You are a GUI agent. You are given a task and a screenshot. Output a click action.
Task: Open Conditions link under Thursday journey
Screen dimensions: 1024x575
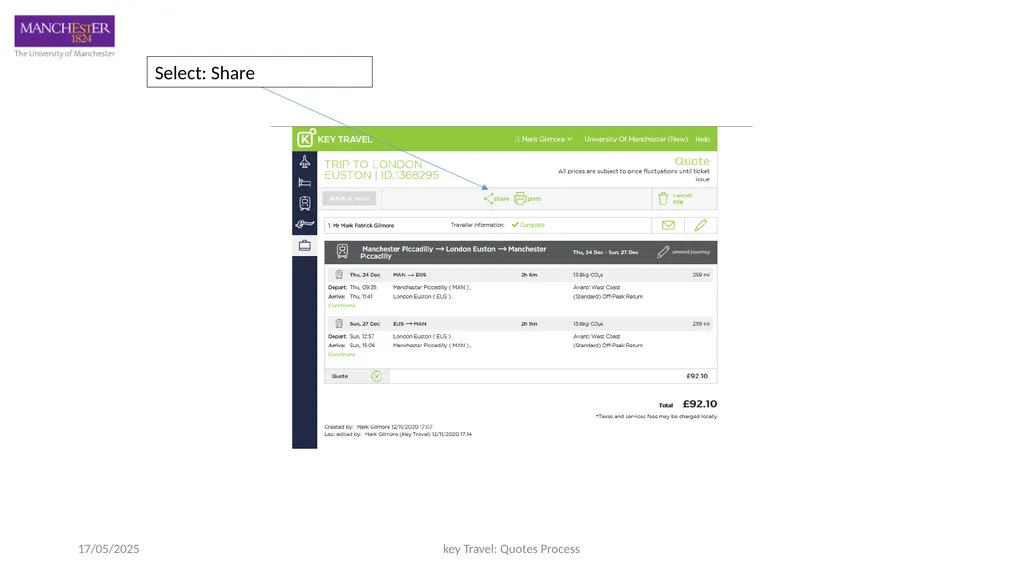pyautogui.click(x=342, y=305)
